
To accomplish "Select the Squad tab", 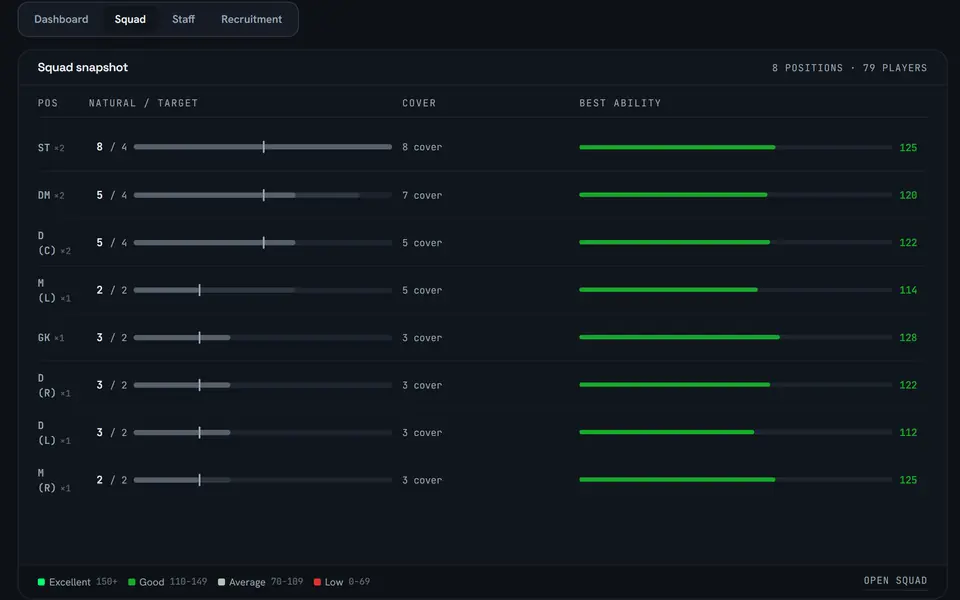I will 130,20.
